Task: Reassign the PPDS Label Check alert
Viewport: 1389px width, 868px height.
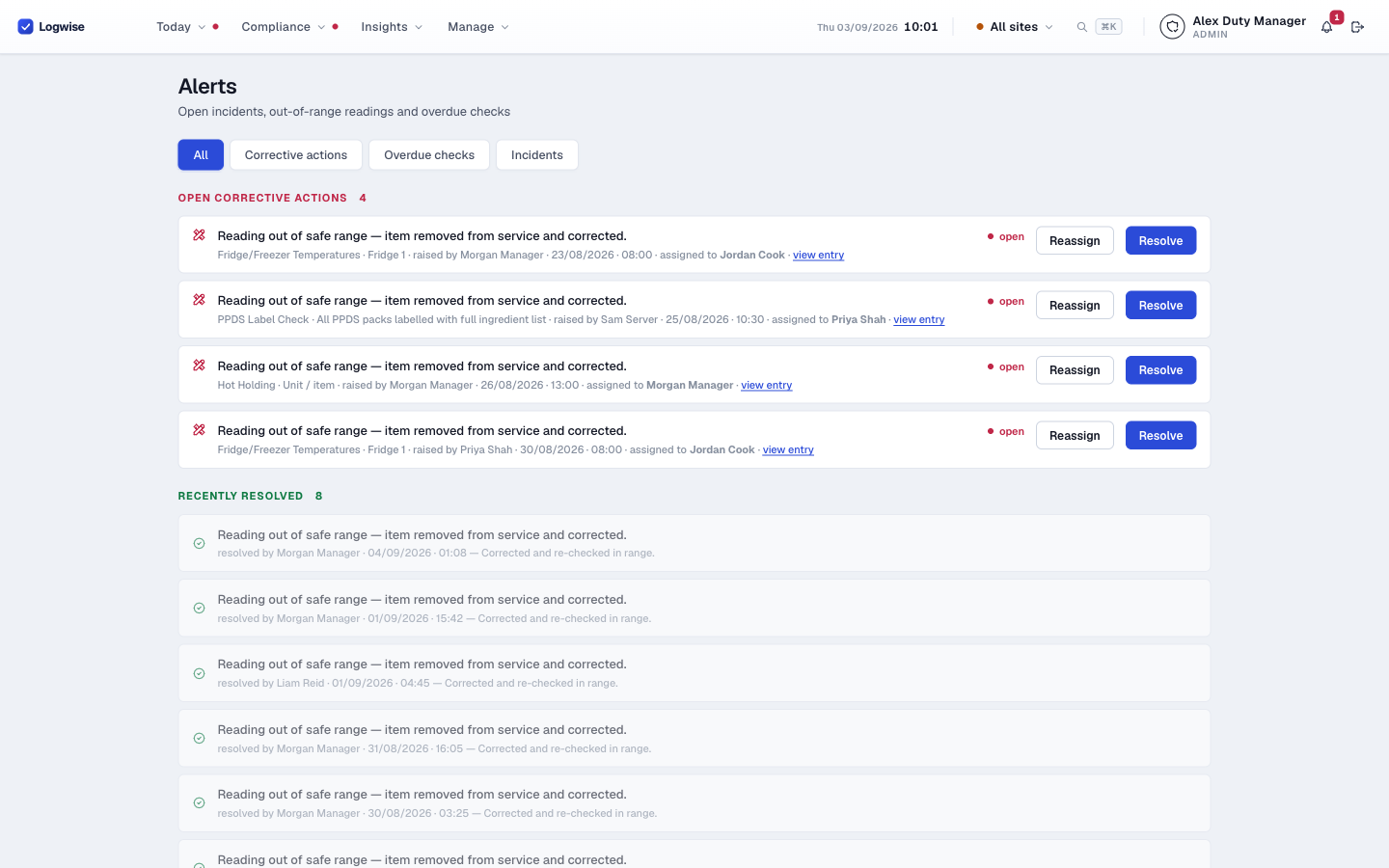Action: (x=1075, y=305)
